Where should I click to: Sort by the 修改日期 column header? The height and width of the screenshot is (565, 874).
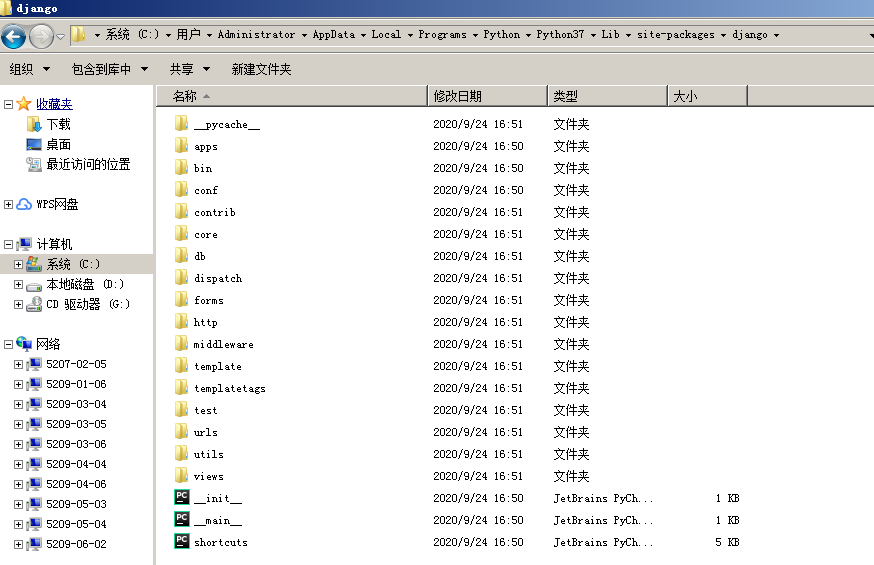(488, 96)
